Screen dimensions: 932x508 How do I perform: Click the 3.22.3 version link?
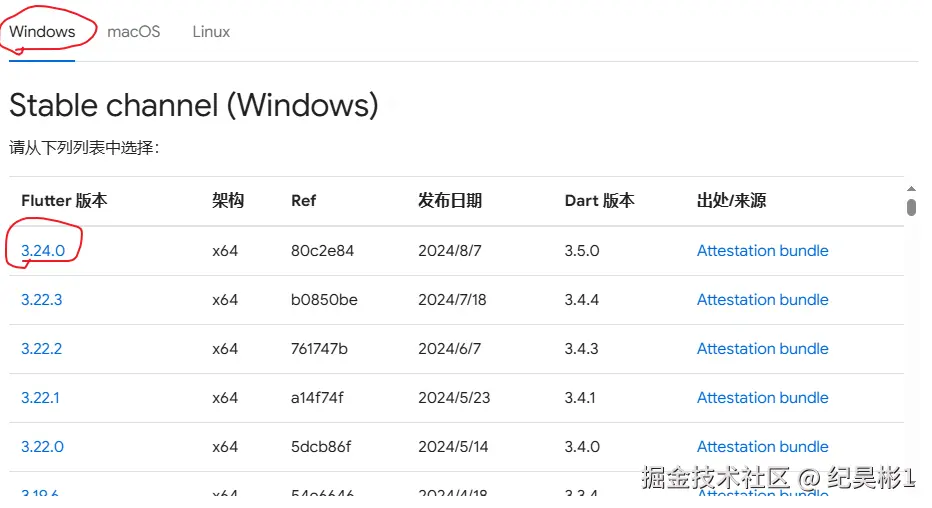pos(42,299)
